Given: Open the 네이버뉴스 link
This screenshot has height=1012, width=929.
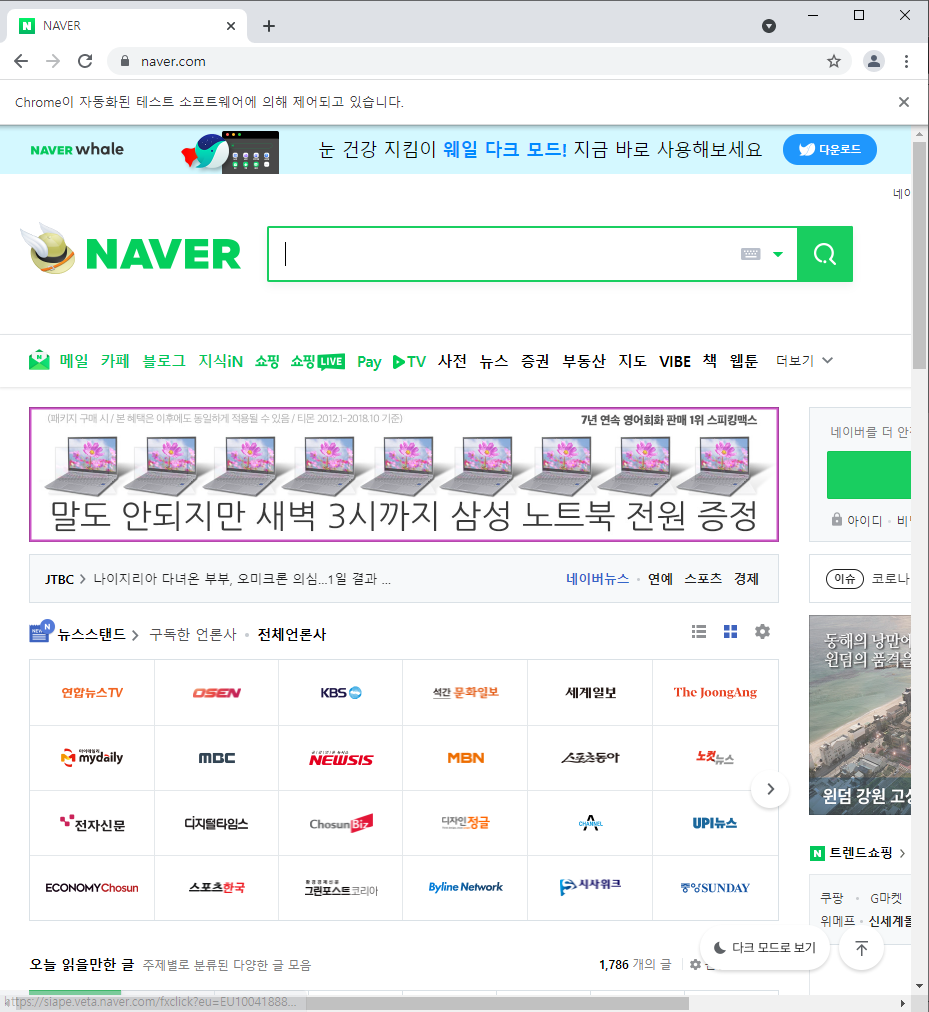Looking at the screenshot, I should click(x=597, y=579).
